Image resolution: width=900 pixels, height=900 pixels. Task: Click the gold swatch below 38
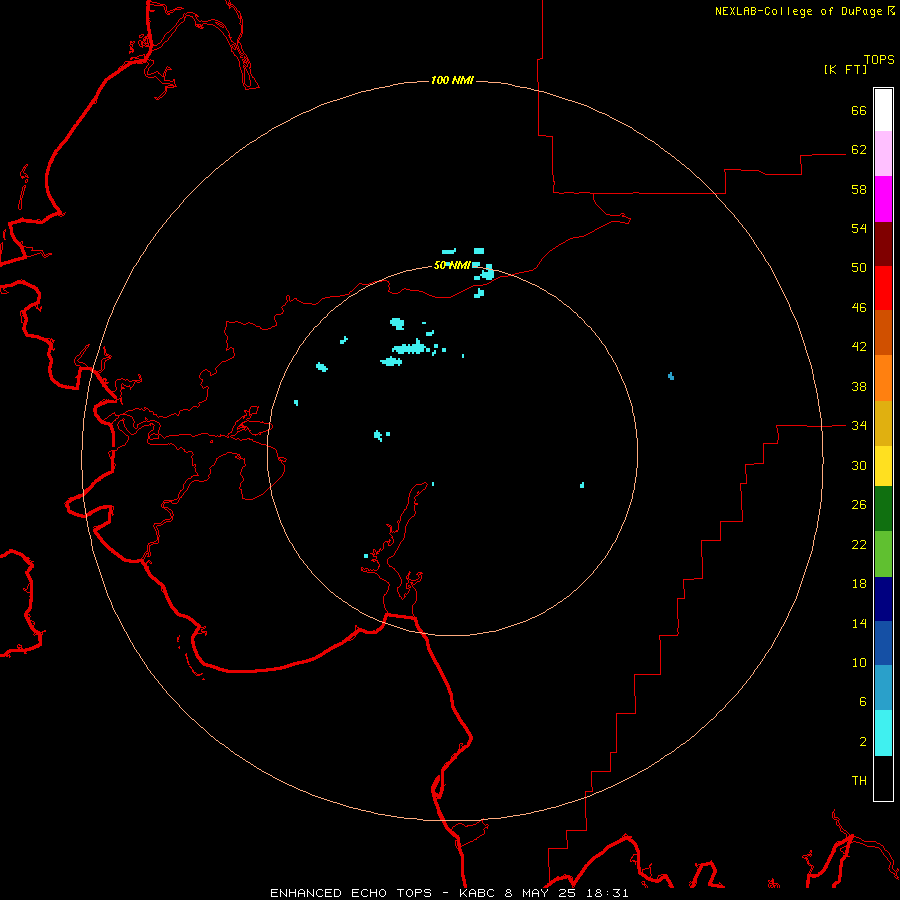(x=883, y=423)
